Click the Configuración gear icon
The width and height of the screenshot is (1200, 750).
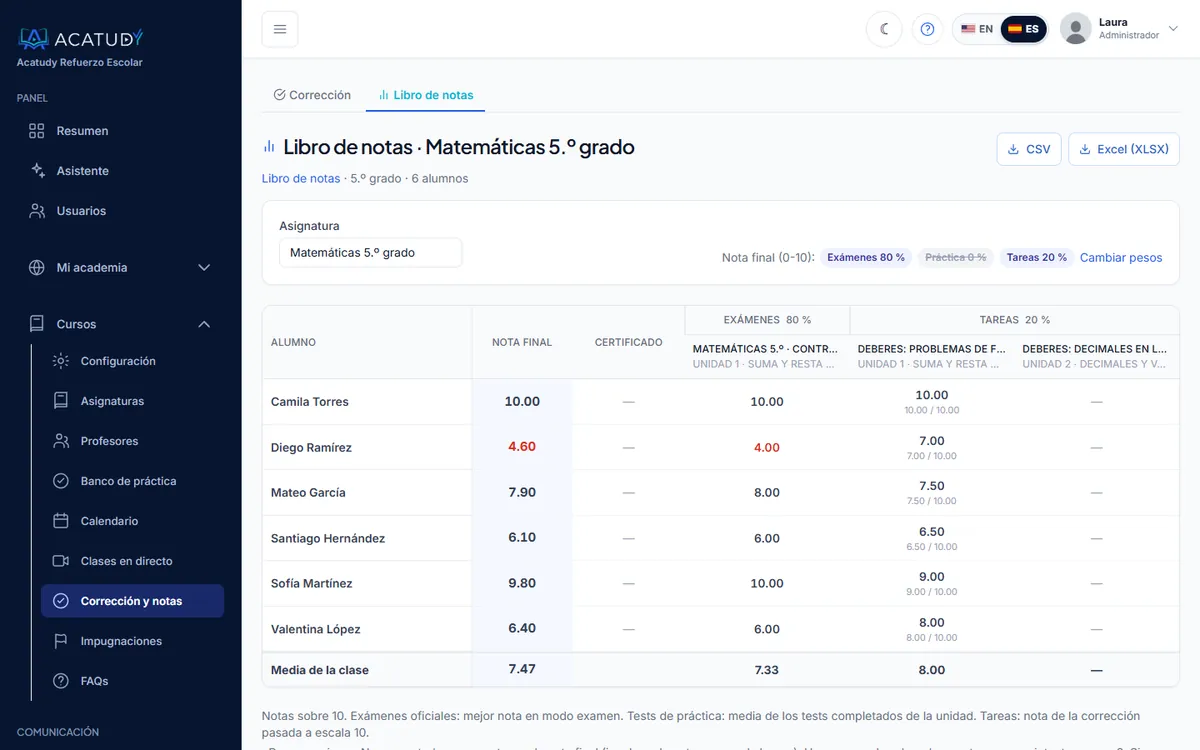61,361
